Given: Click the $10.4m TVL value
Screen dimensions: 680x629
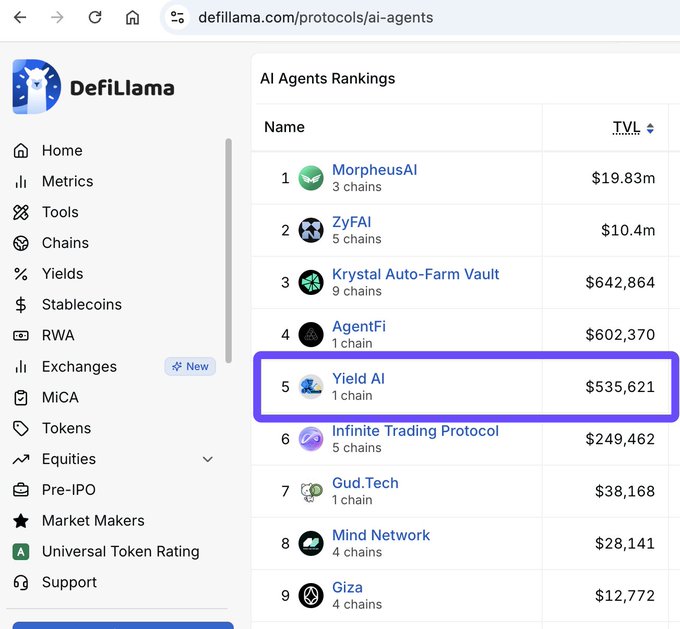Looking at the screenshot, I should pyautogui.click(x=628, y=230).
